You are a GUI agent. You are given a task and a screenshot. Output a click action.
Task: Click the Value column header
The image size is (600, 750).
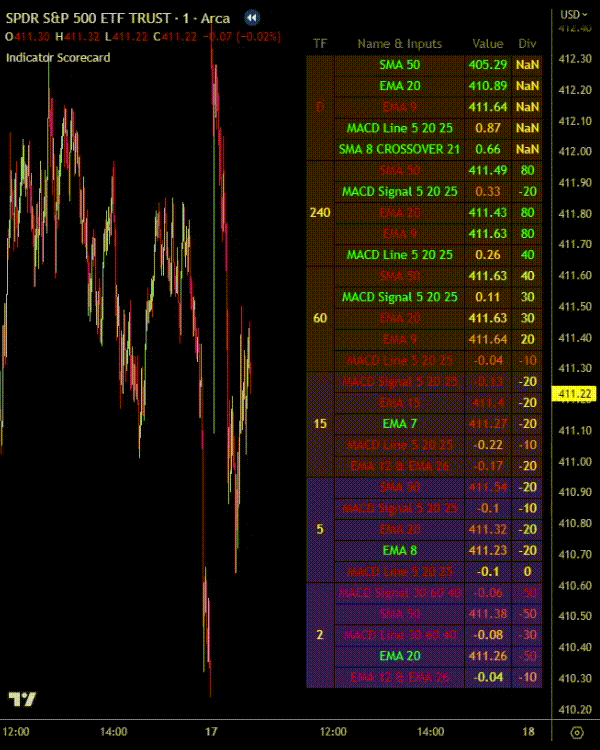click(x=488, y=44)
